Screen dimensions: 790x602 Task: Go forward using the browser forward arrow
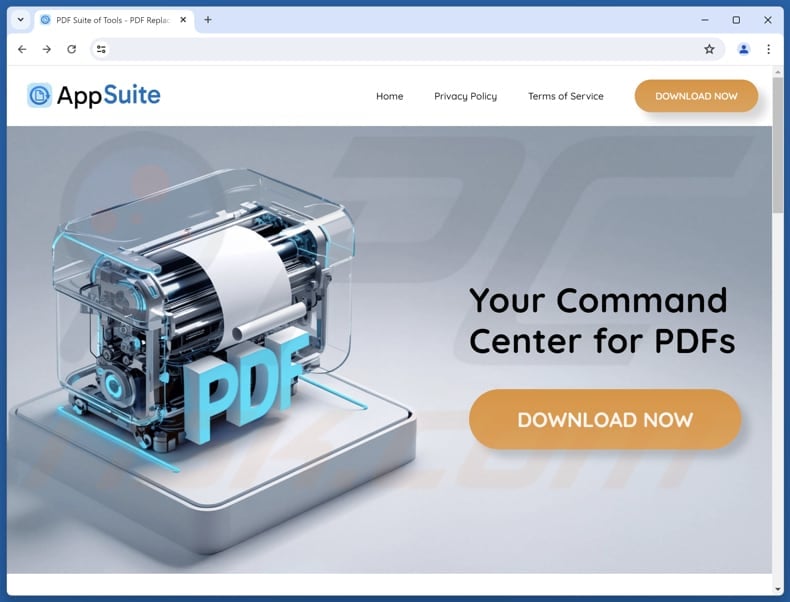[x=47, y=49]
